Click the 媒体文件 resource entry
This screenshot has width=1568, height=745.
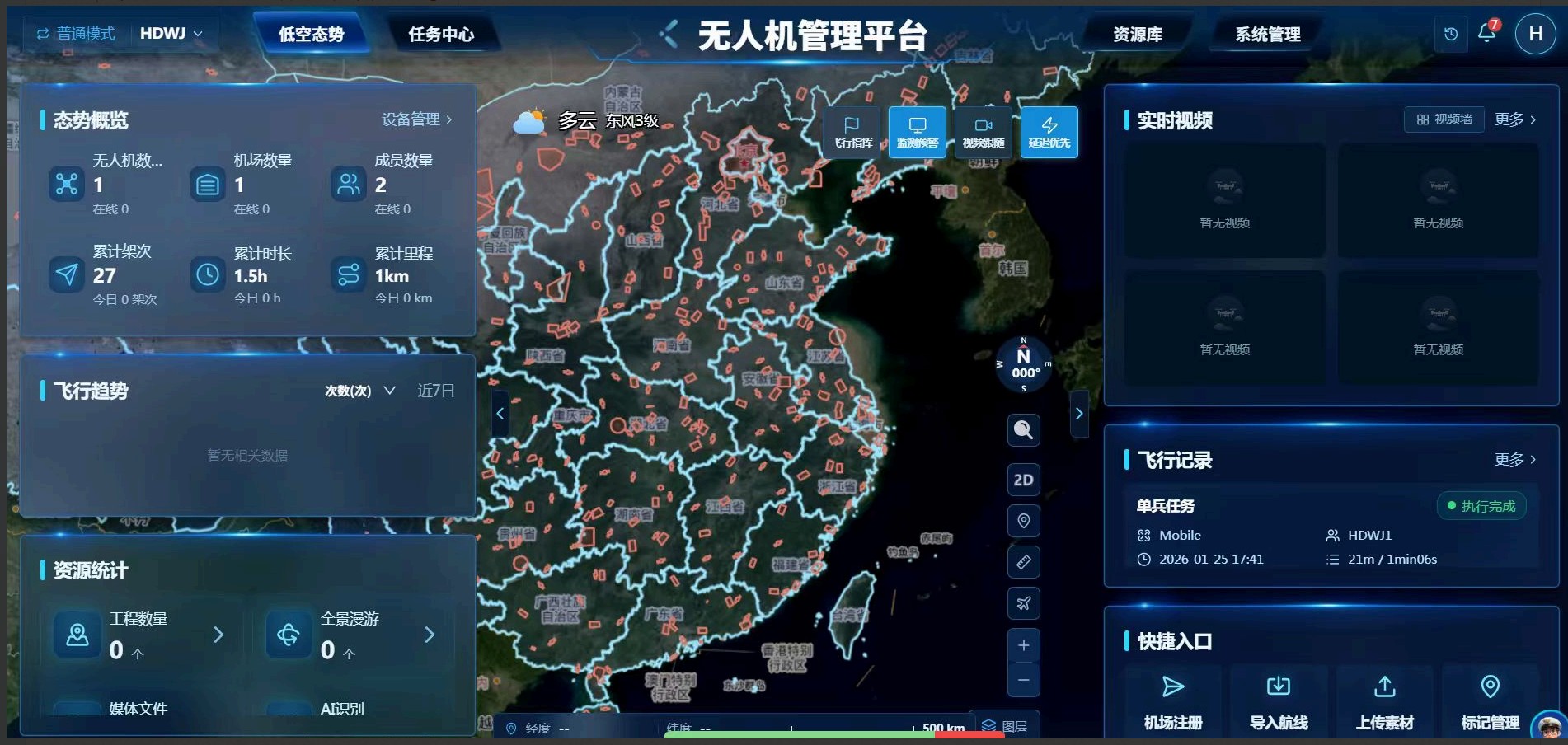[138, 708]
